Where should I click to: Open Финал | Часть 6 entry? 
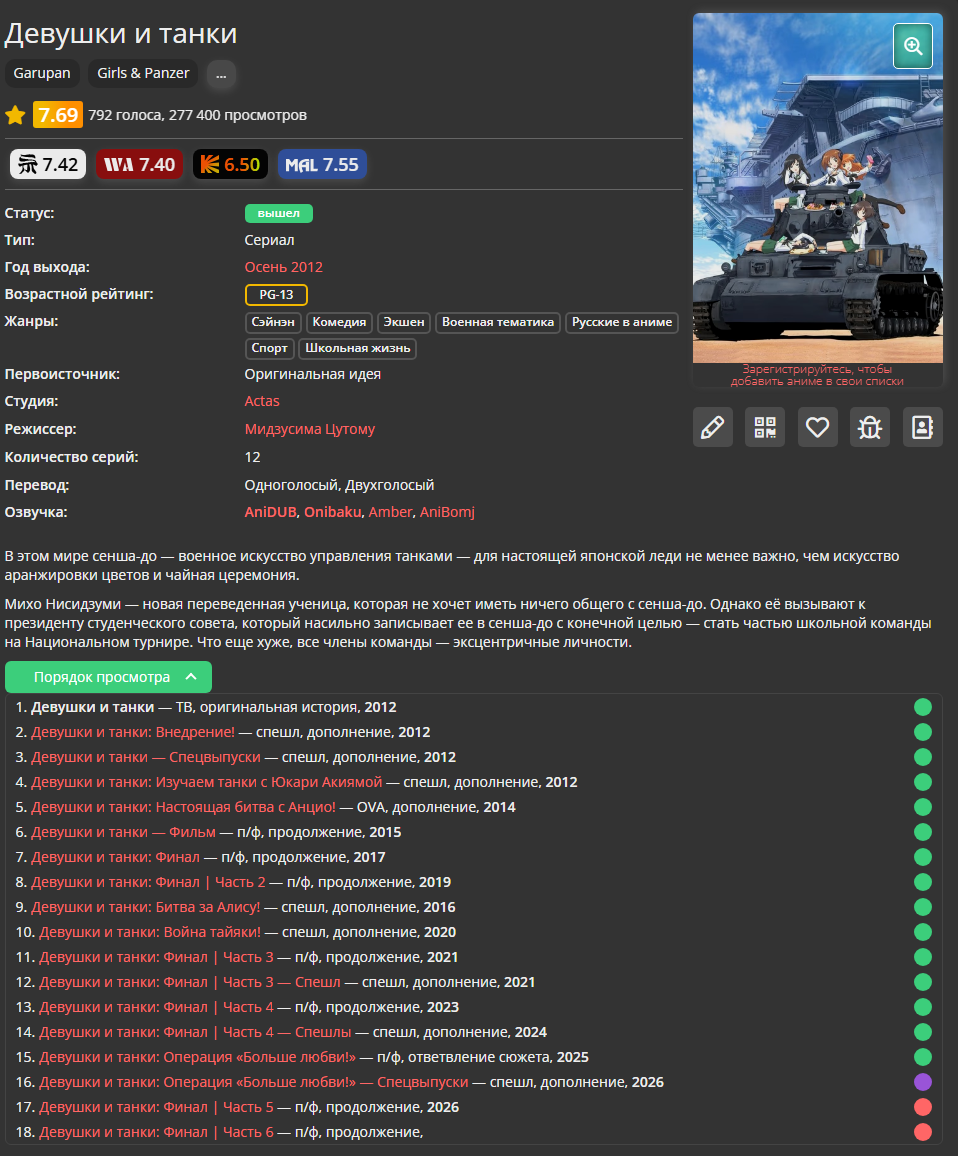pyautogui.click(x=156, y=1132)
